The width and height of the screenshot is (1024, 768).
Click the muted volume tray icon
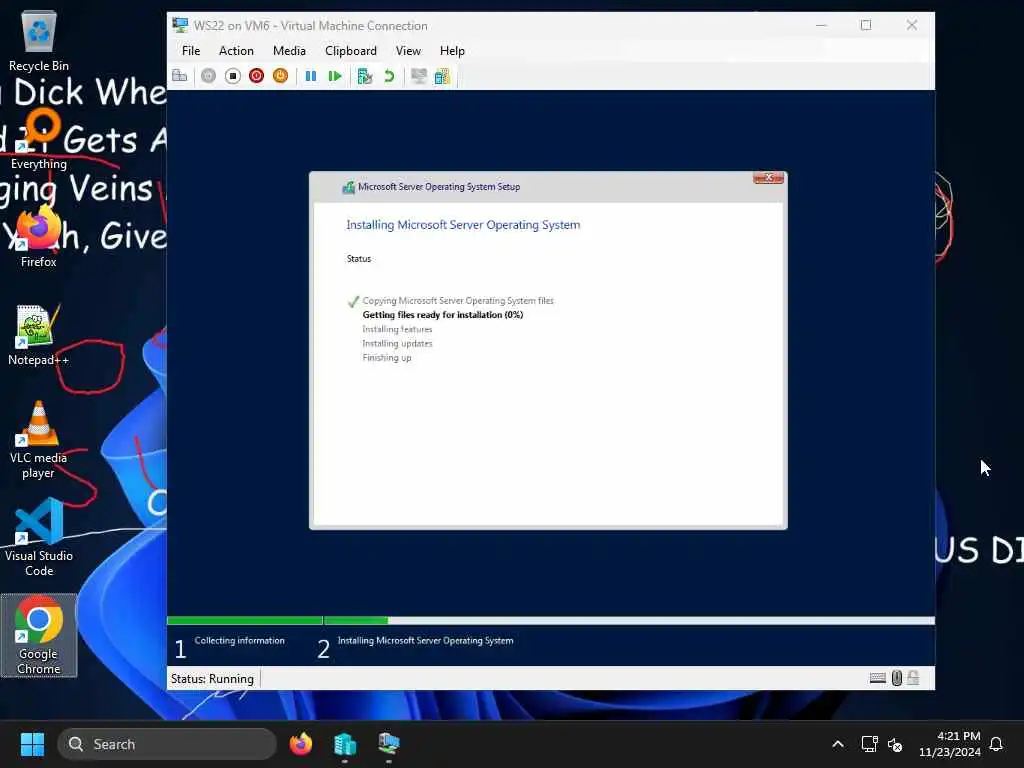895,744
